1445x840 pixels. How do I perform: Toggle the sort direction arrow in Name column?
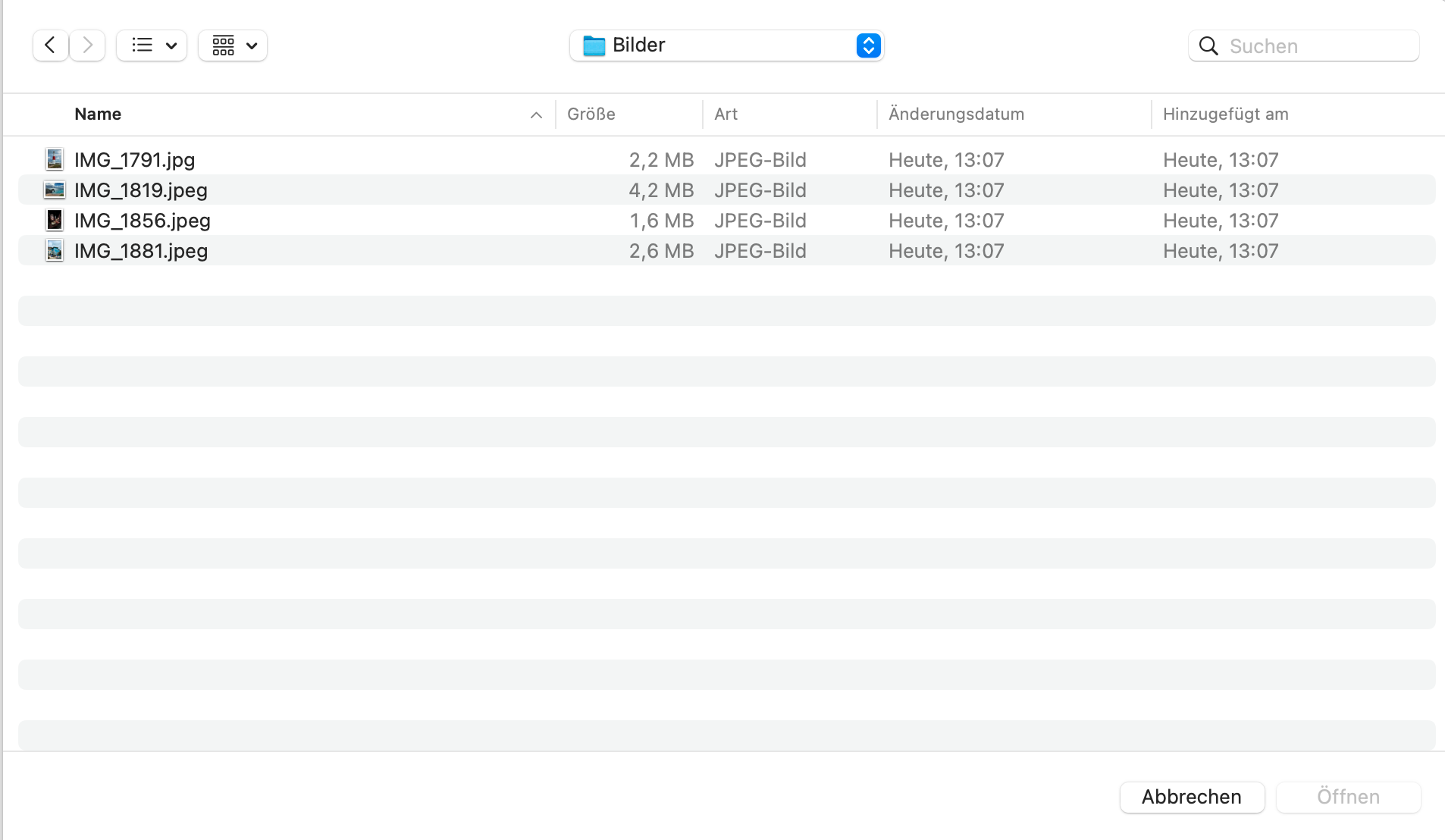[536, 115]
